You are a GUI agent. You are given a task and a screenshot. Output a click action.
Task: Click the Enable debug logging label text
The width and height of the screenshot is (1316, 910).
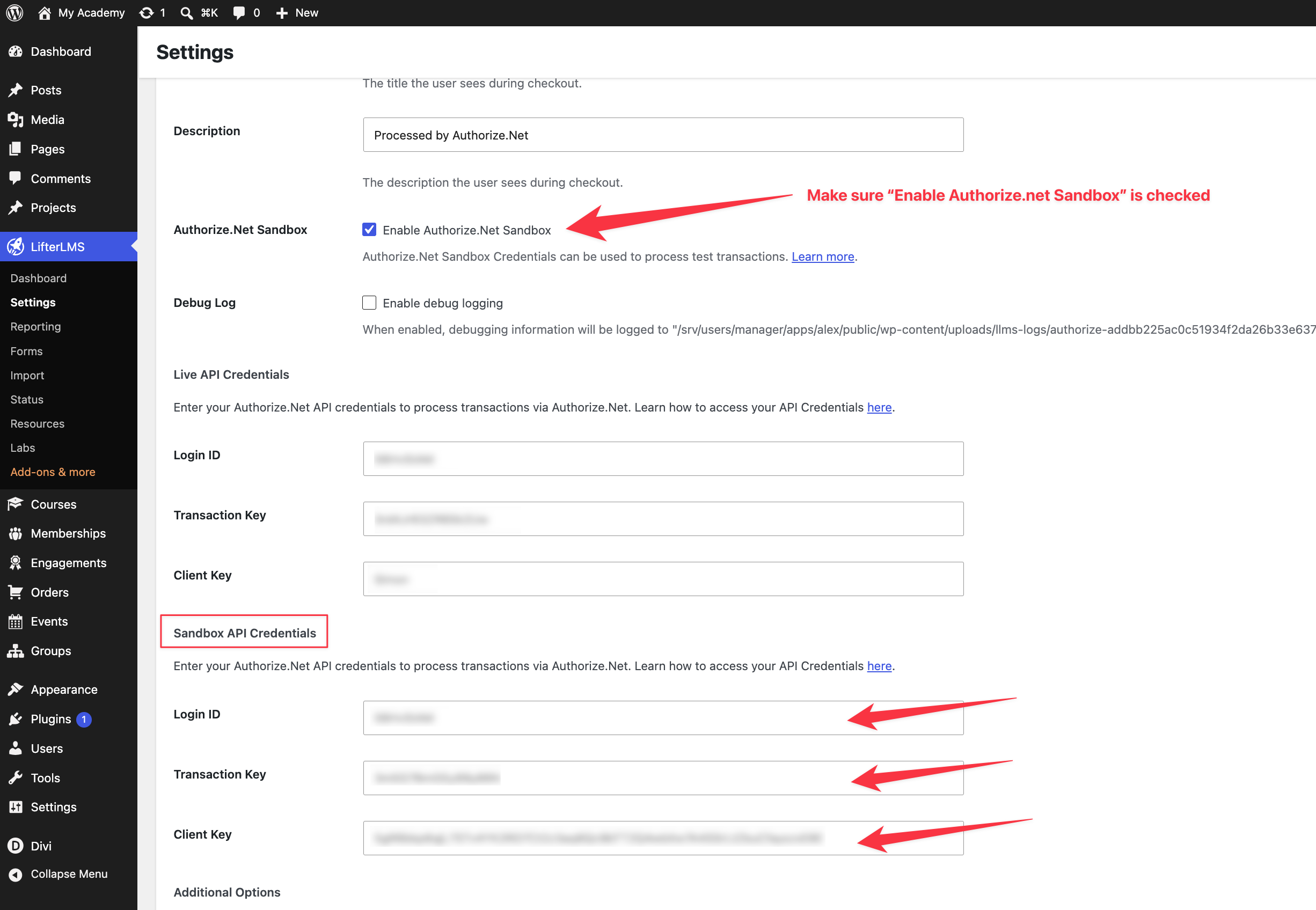click(442, 303)
